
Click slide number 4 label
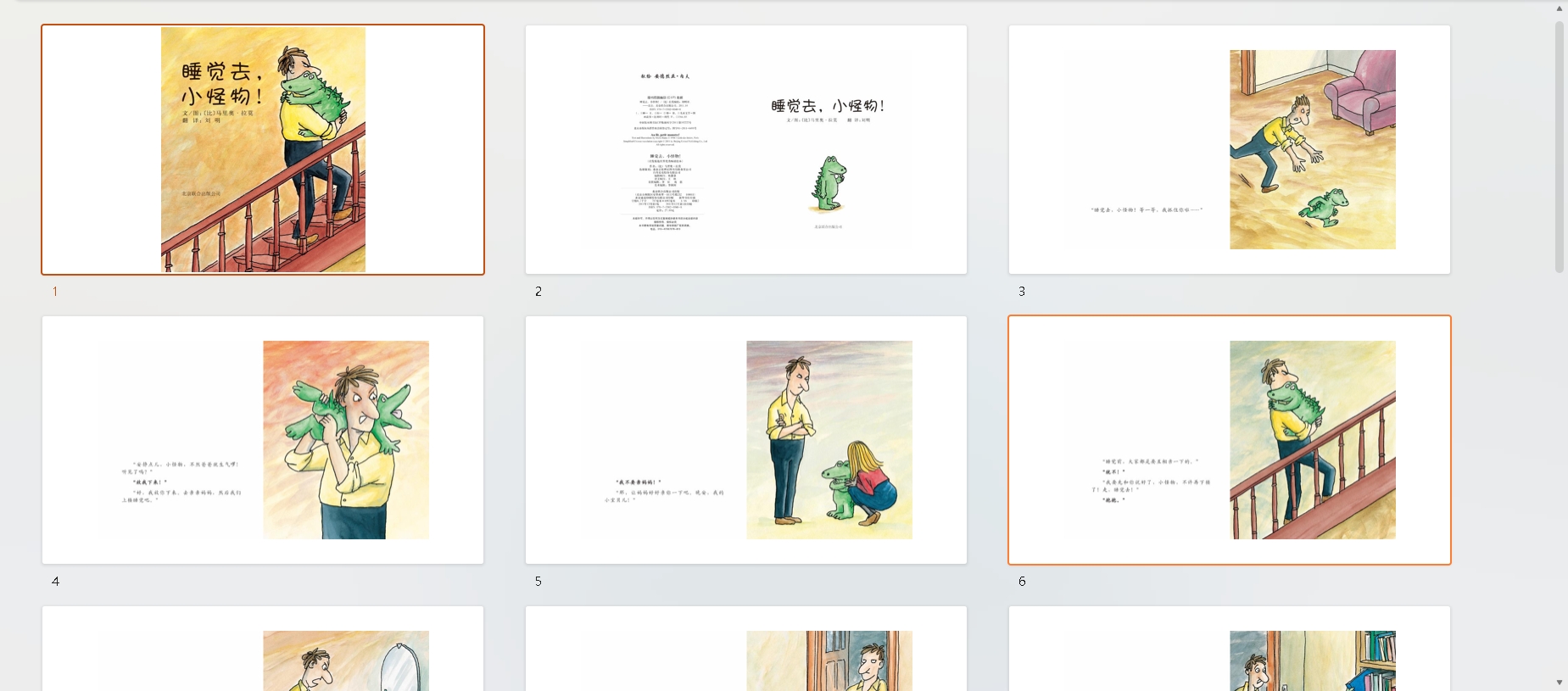pos(55,582)
